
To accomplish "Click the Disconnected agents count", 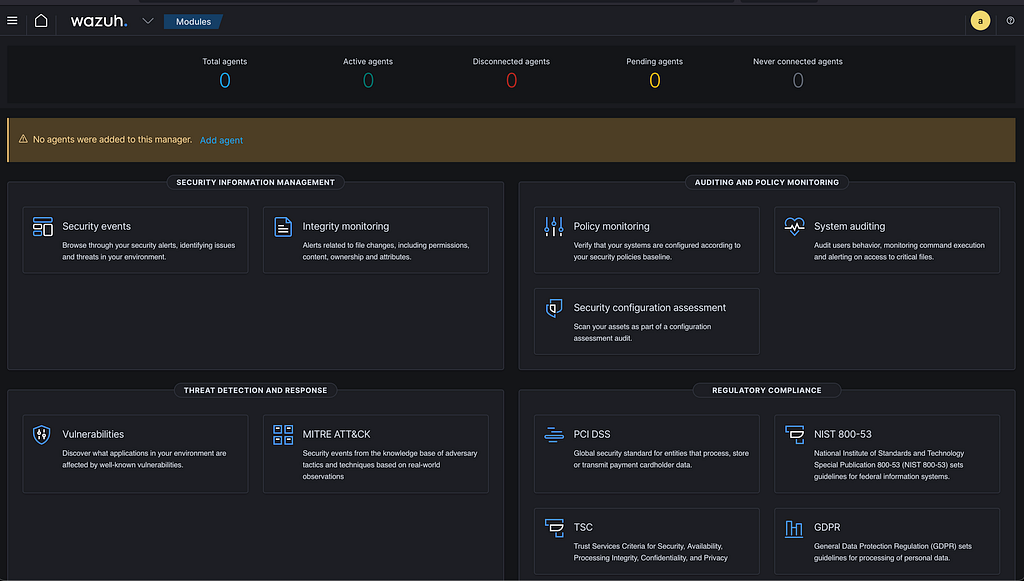I will (511, 80).
